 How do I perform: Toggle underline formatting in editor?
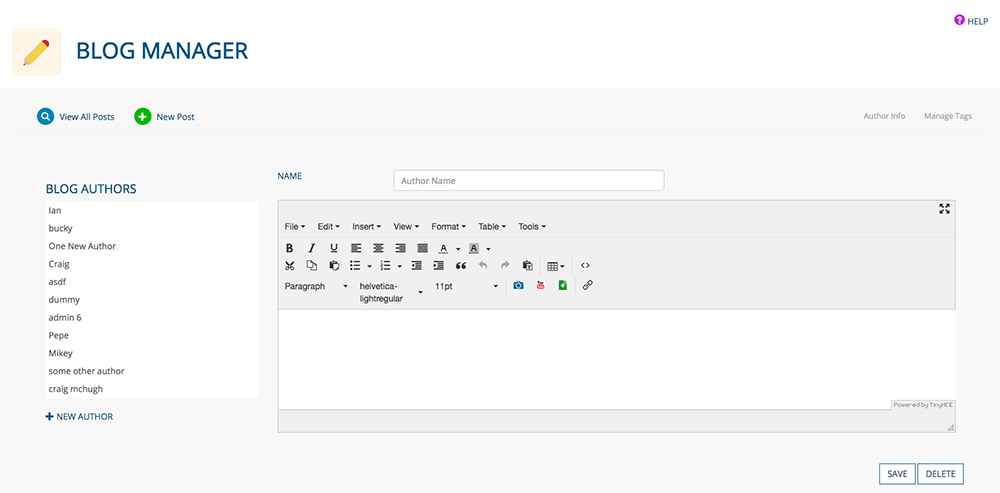[x=334, y=248]
